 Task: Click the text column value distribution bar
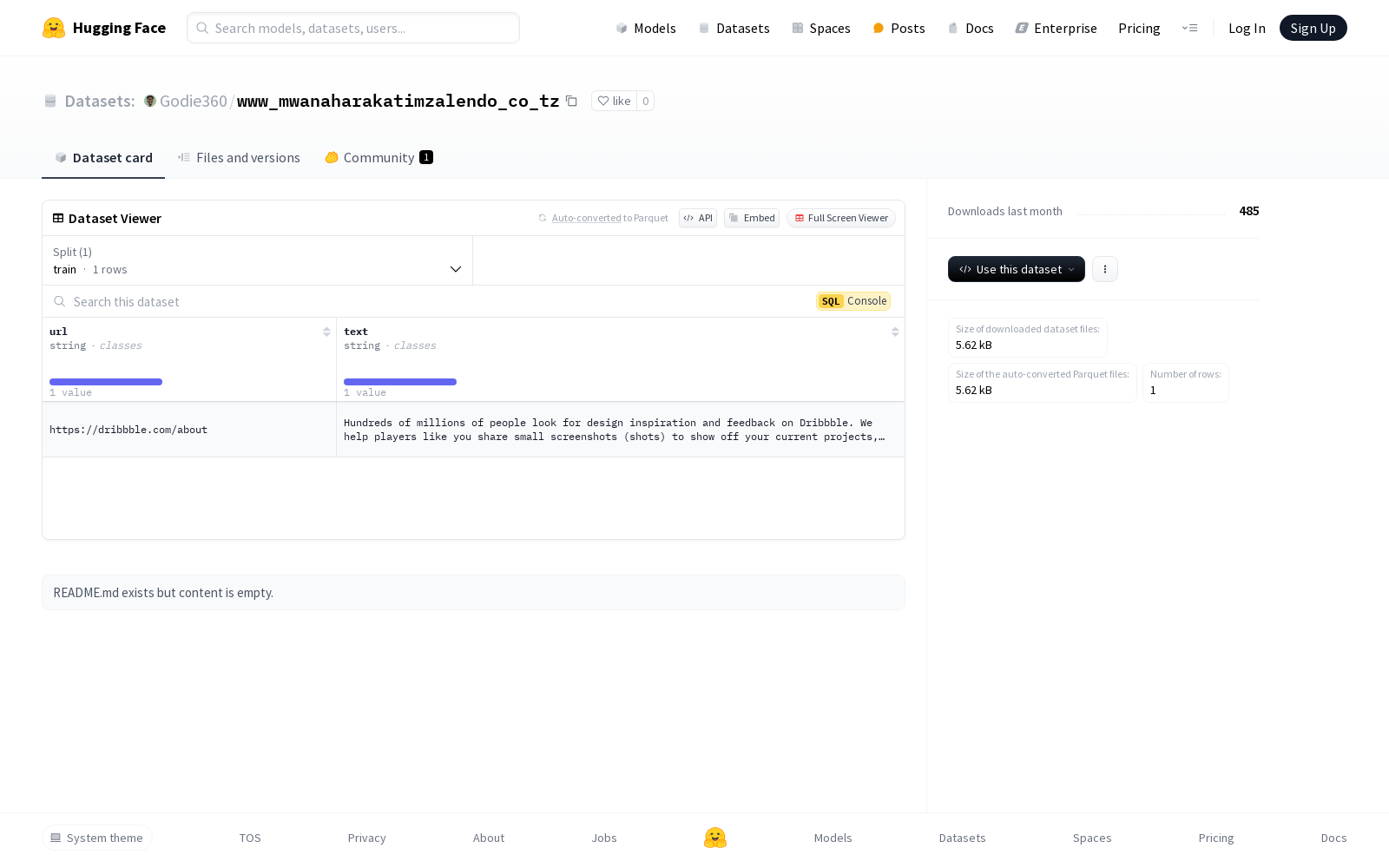[400, 382]
